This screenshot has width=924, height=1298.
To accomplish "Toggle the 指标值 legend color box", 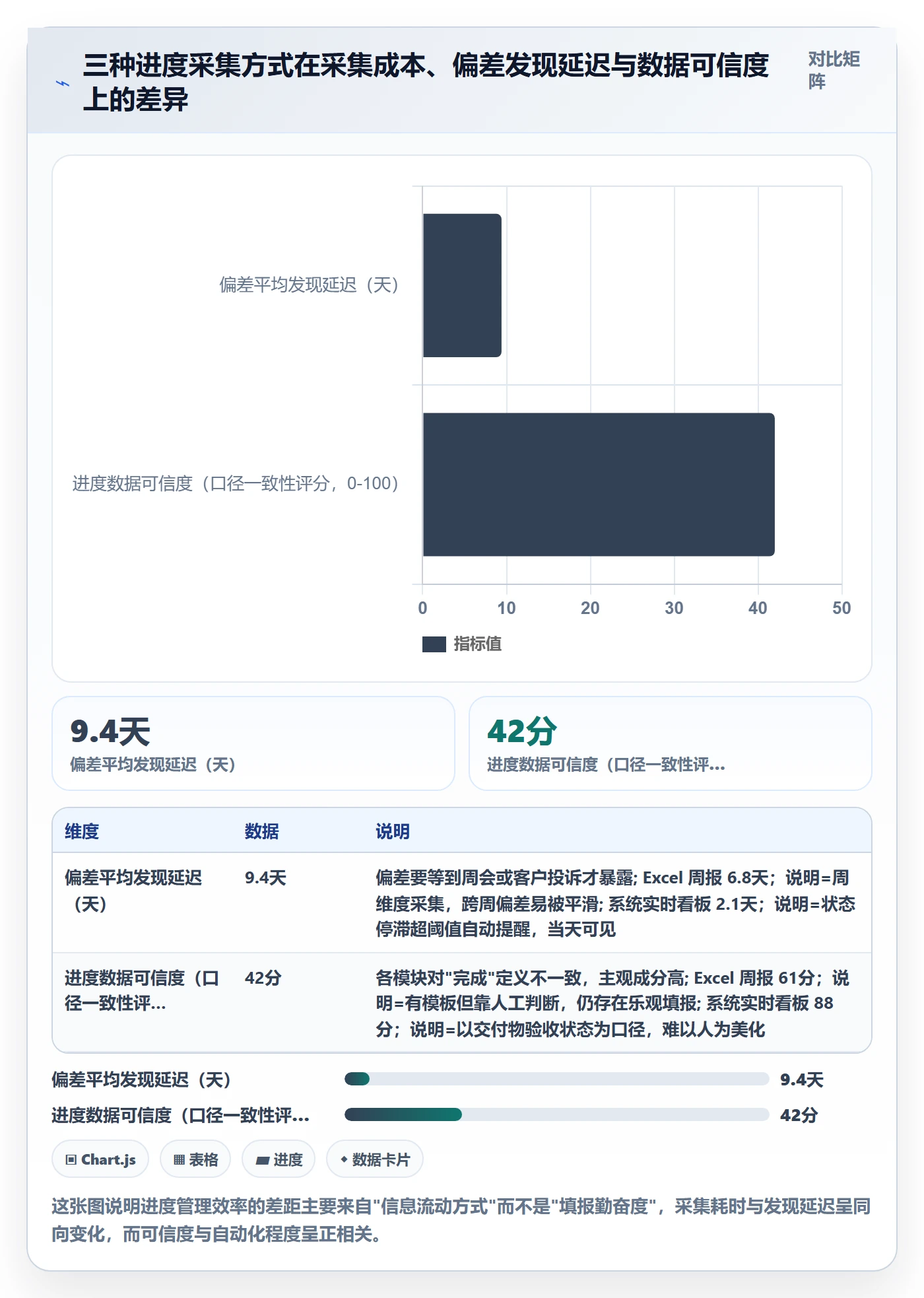I will point(434,644).
